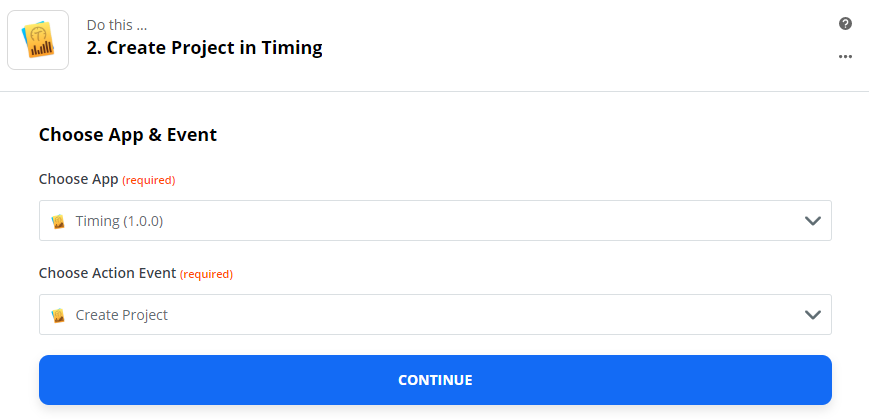This screenshot has width=869, height=419.
Task: Click the large Timing app icon in header
Action: click(x=38, y=40)
